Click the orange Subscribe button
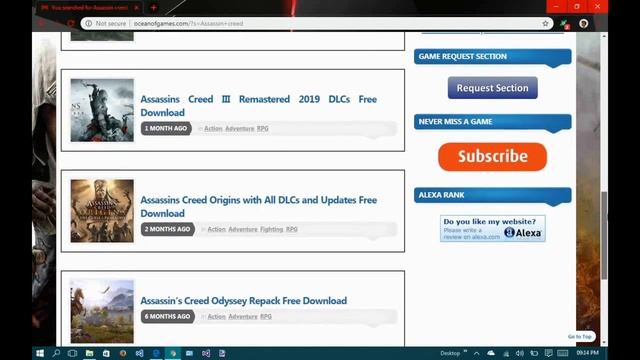Screen dimensions: 640x360 coord(493,157)
